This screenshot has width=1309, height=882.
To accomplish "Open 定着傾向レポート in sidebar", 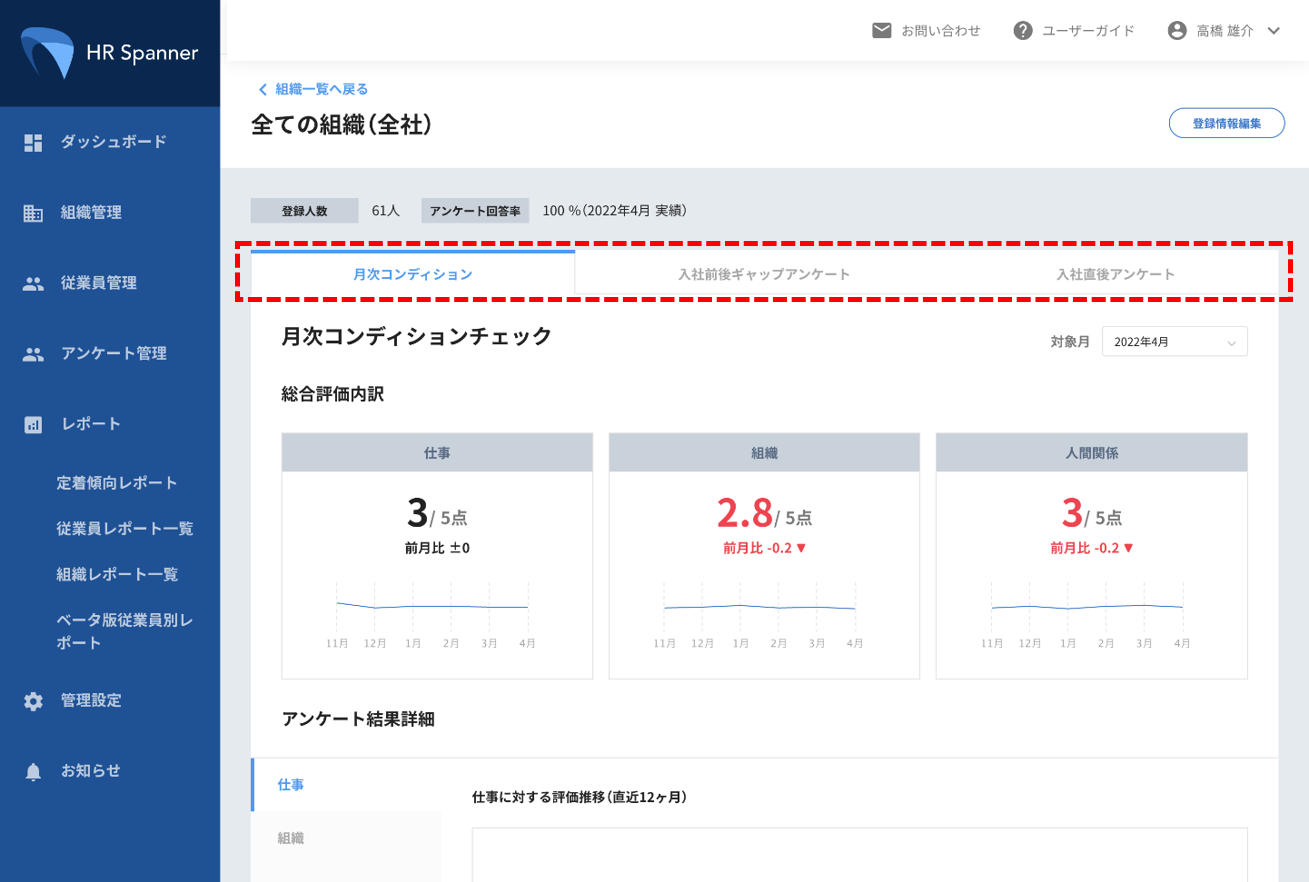I will click(x=117, y=483).
